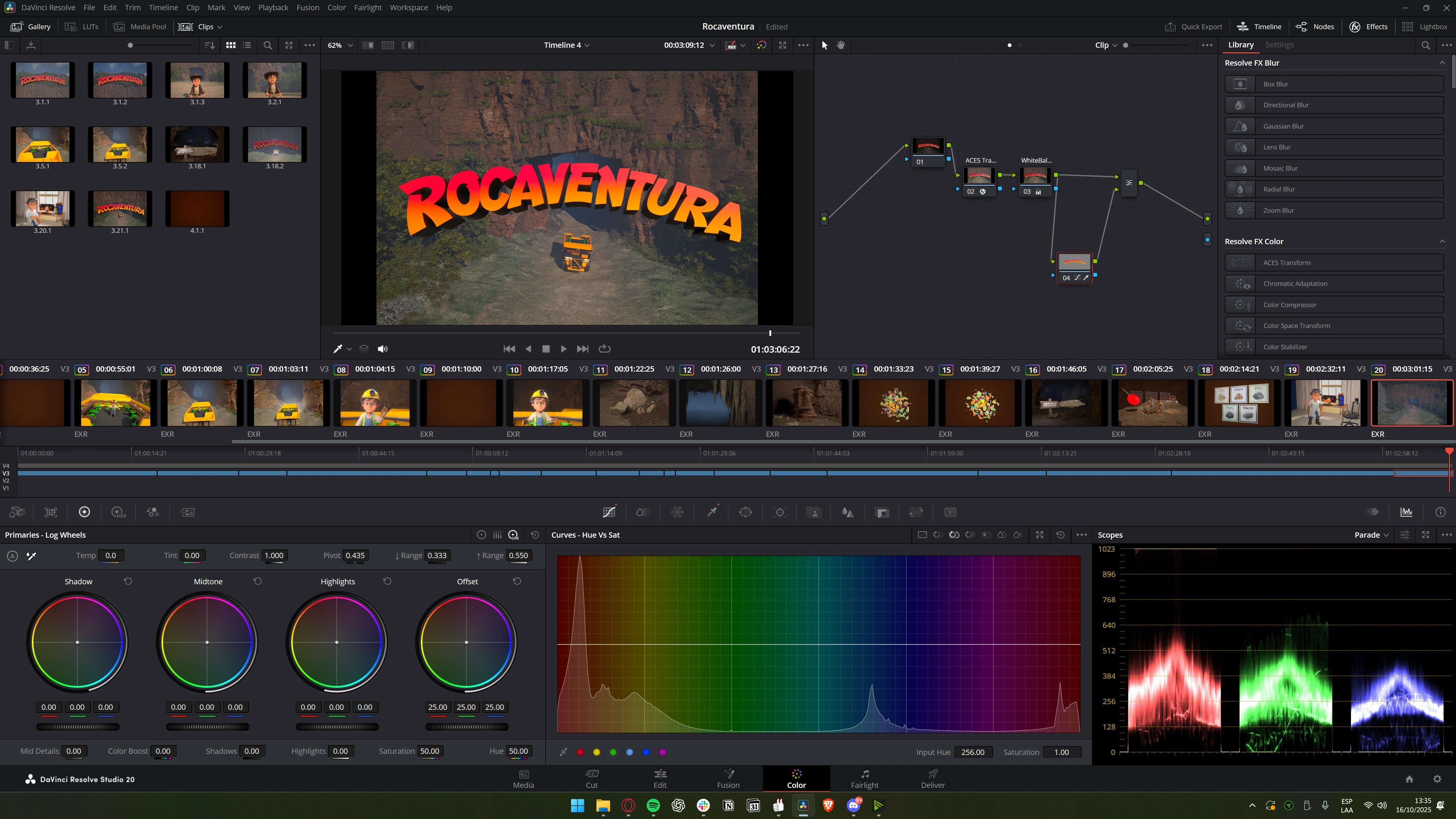1456x819 pixels.
Task: Select the yellow hue swatch below curves
Action: (x=596, y=752)
